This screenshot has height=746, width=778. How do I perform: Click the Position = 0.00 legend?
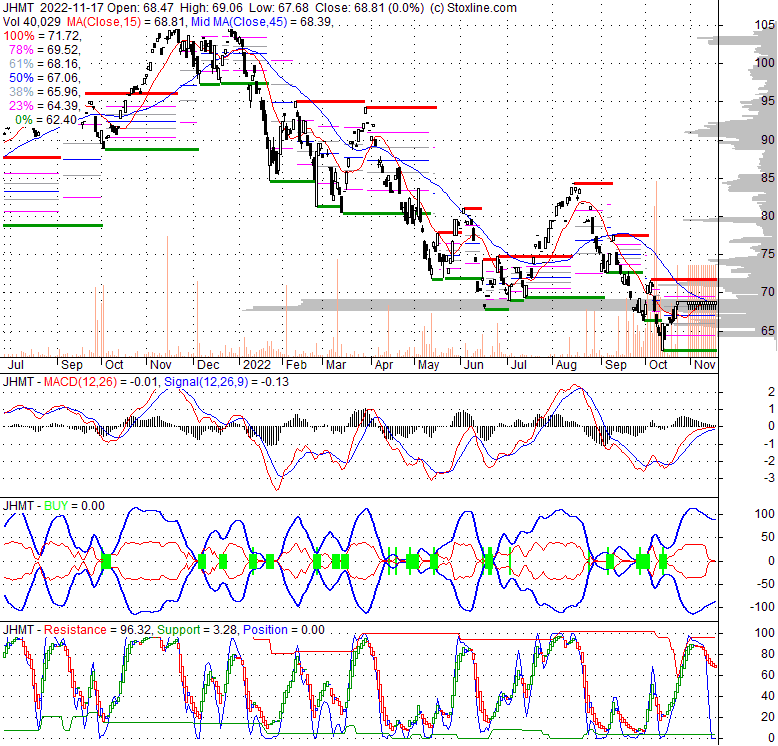point(283,630)
